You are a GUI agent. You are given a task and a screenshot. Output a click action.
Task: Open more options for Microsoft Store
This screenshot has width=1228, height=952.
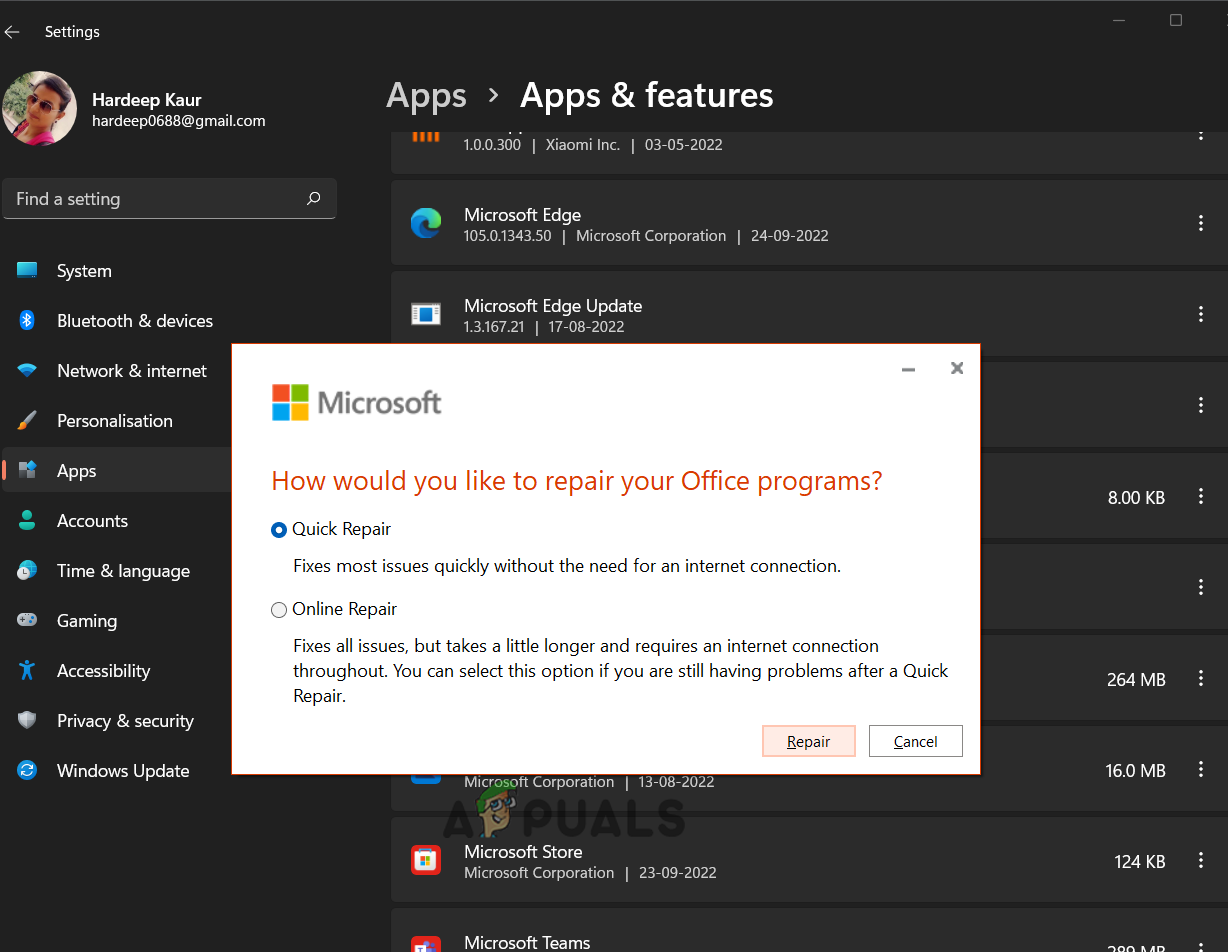click(x=1200, y=861)
